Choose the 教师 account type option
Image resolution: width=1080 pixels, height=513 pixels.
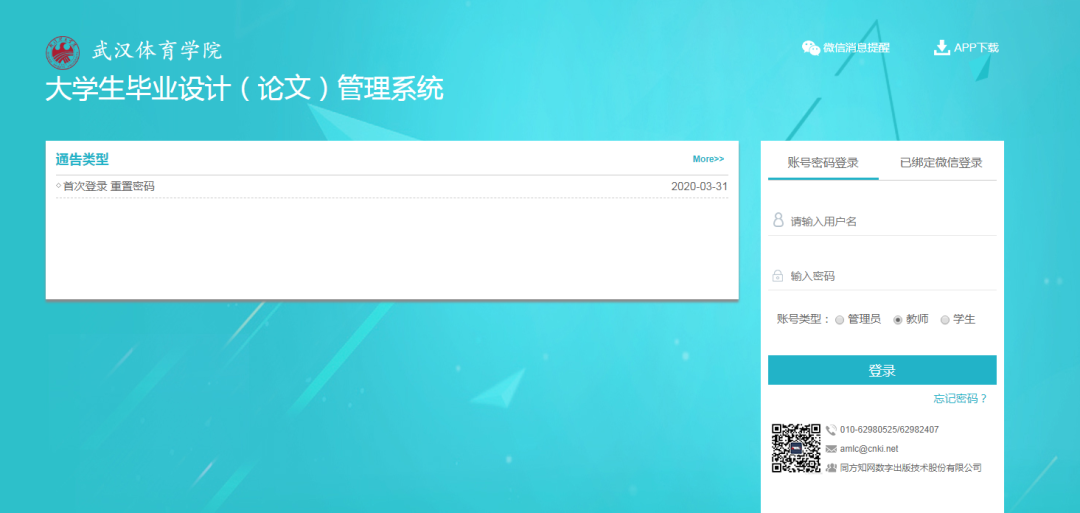coord(898,320)
